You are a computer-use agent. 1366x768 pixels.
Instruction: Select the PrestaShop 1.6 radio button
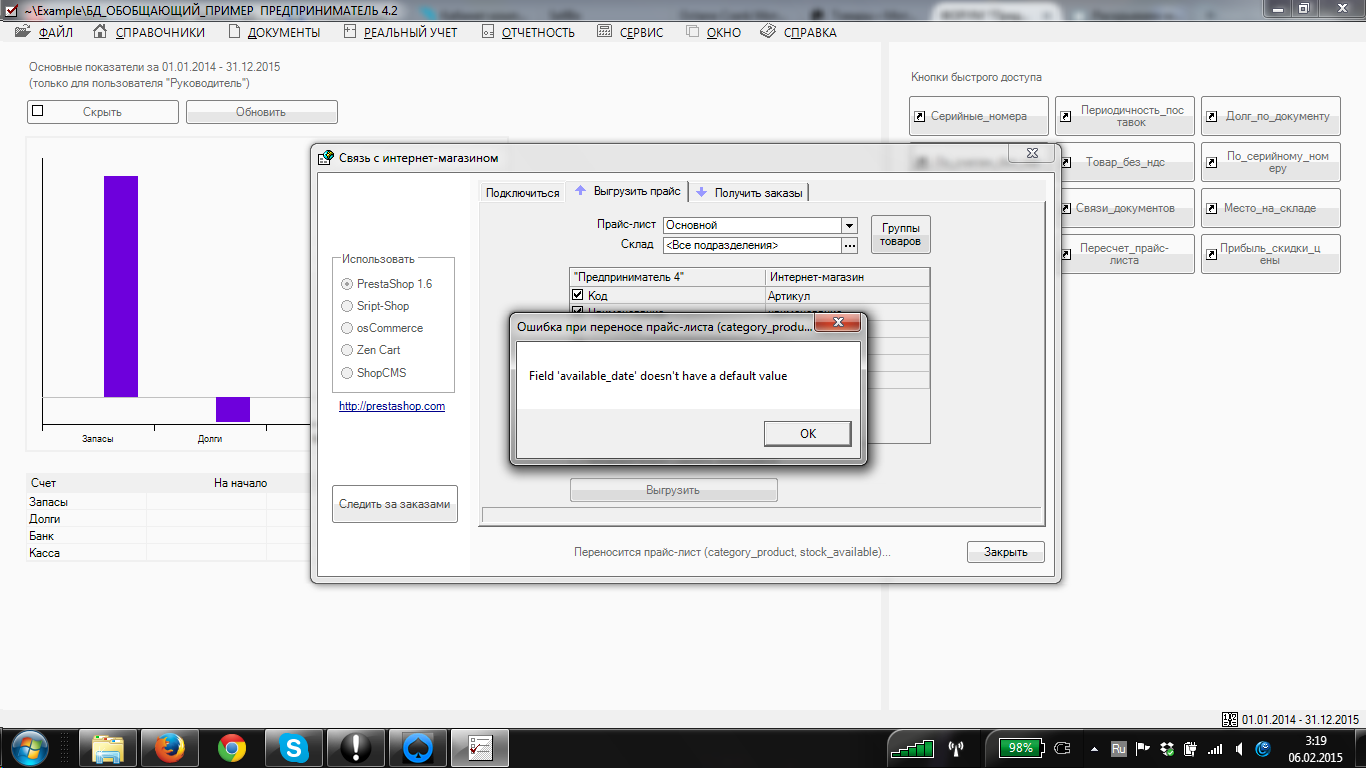tap(347, 284)
